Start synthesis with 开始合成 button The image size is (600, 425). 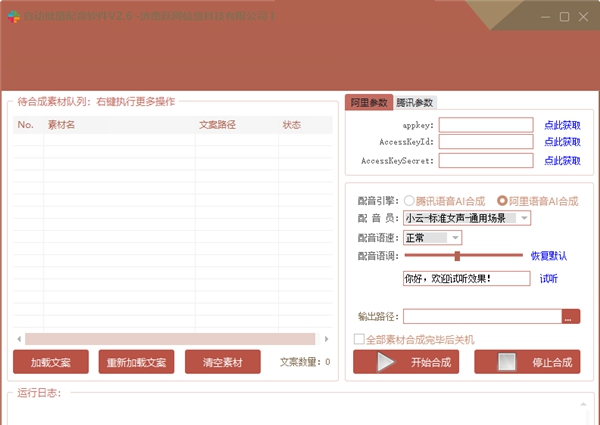pyautogui.click(x=406, y=362)
